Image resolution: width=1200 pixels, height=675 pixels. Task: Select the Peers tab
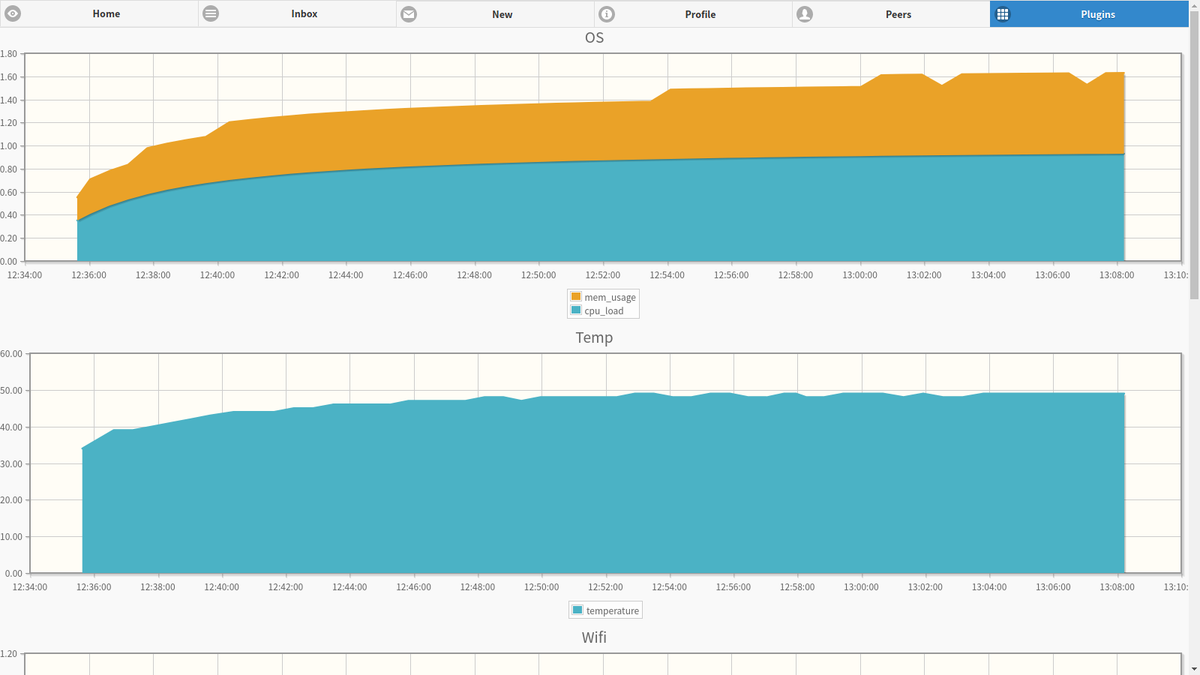click(x=891, y=14)
